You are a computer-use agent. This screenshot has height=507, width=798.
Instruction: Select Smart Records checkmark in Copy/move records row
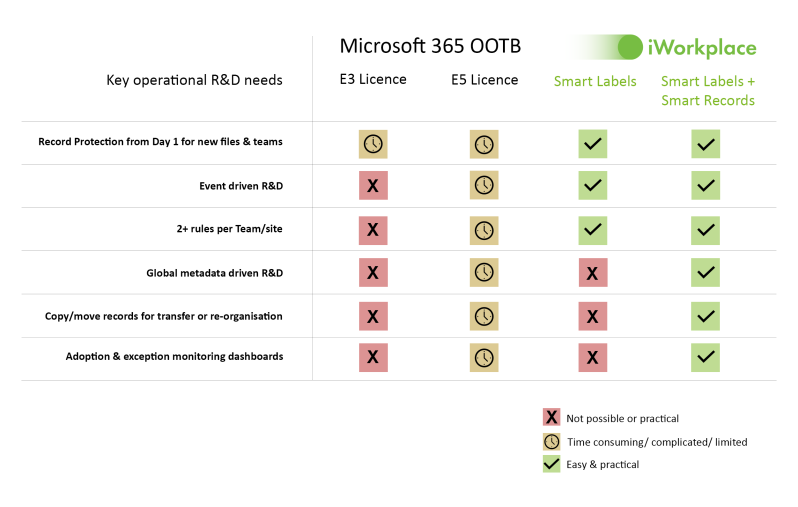point(705,316)
